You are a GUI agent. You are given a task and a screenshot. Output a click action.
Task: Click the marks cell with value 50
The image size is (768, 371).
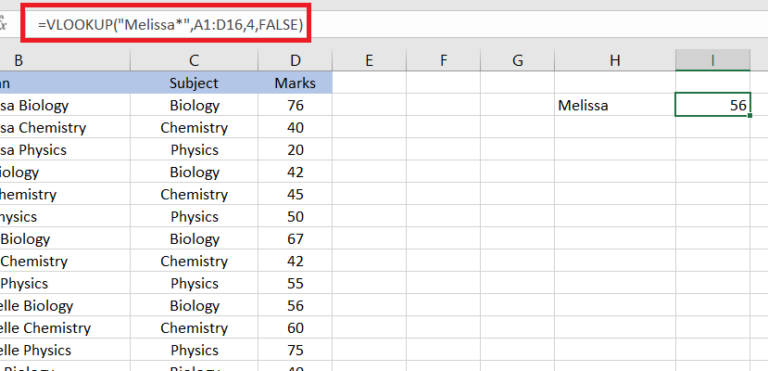[295, 216]
